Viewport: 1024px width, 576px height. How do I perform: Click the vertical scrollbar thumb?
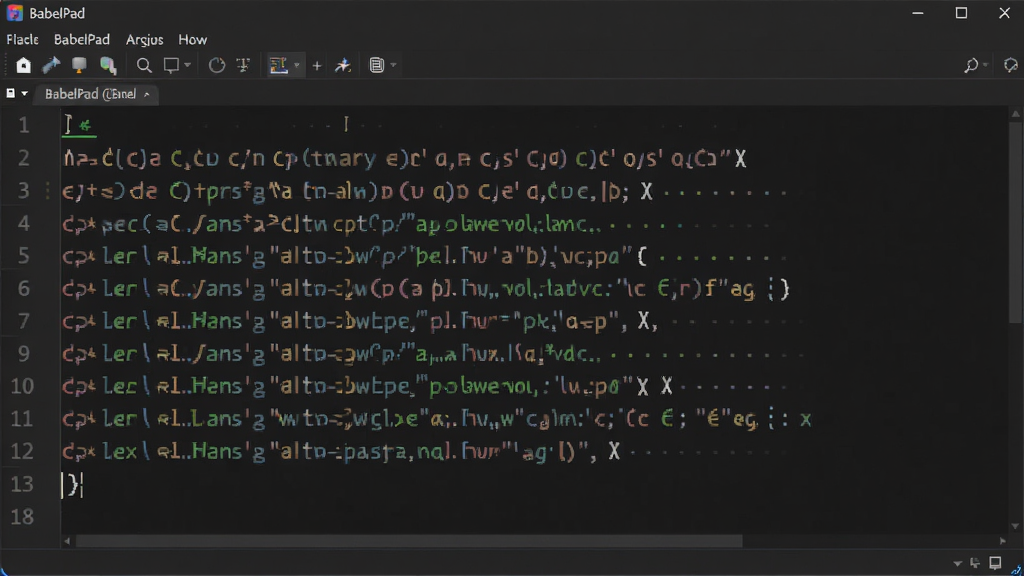pos(1016,221)
